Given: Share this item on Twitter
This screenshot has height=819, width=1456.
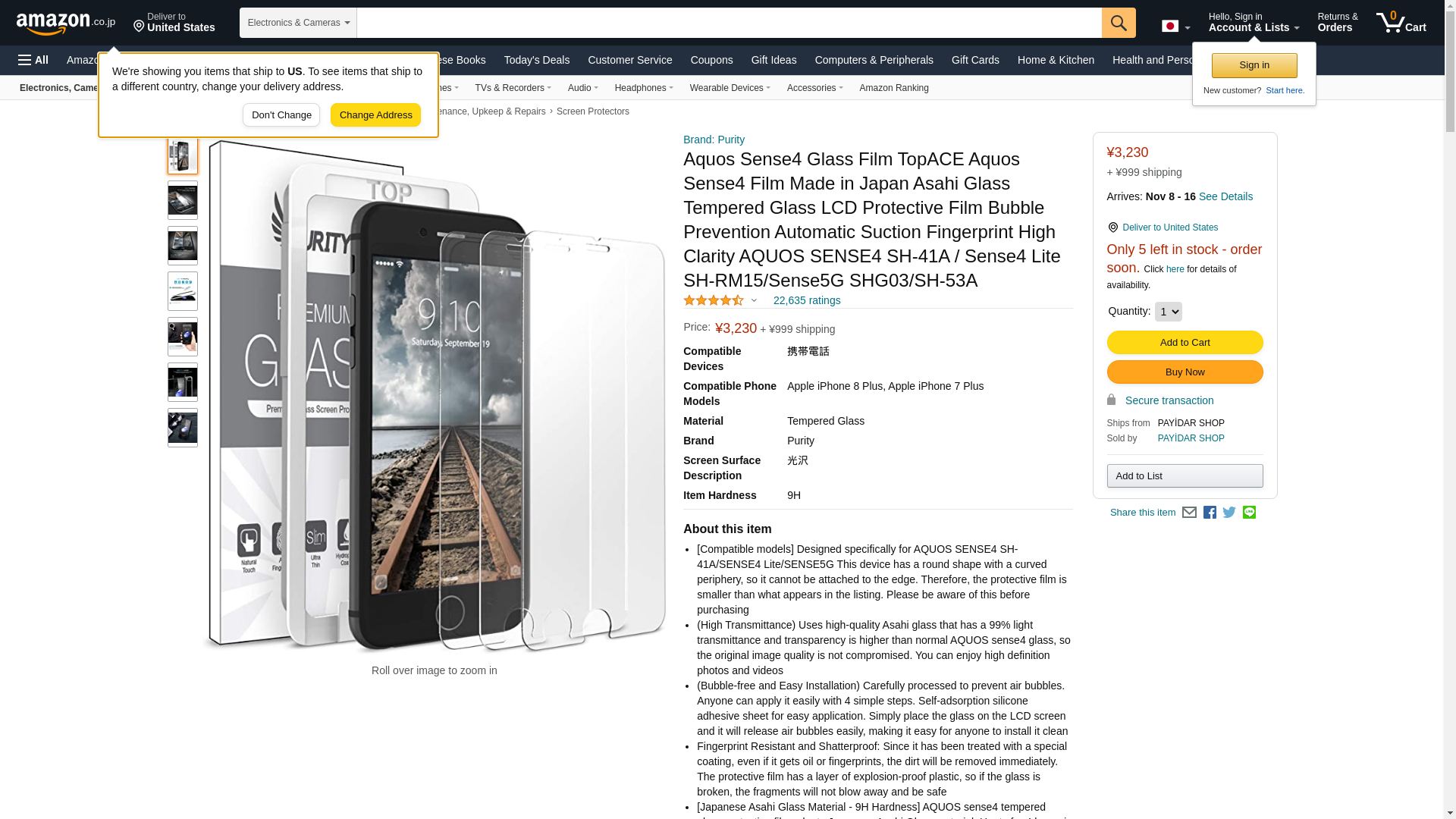Looking at the screenshot, I should point(1229,513).
